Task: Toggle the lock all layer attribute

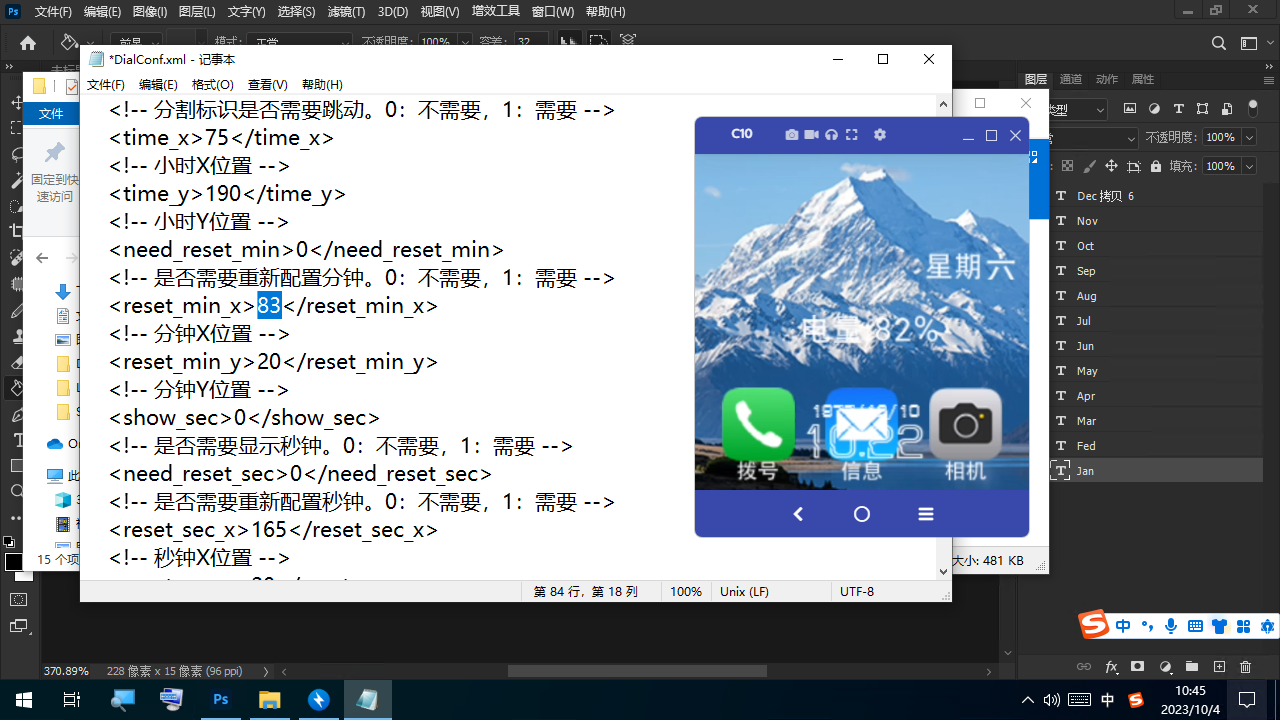Action: tap(1156, 166)
